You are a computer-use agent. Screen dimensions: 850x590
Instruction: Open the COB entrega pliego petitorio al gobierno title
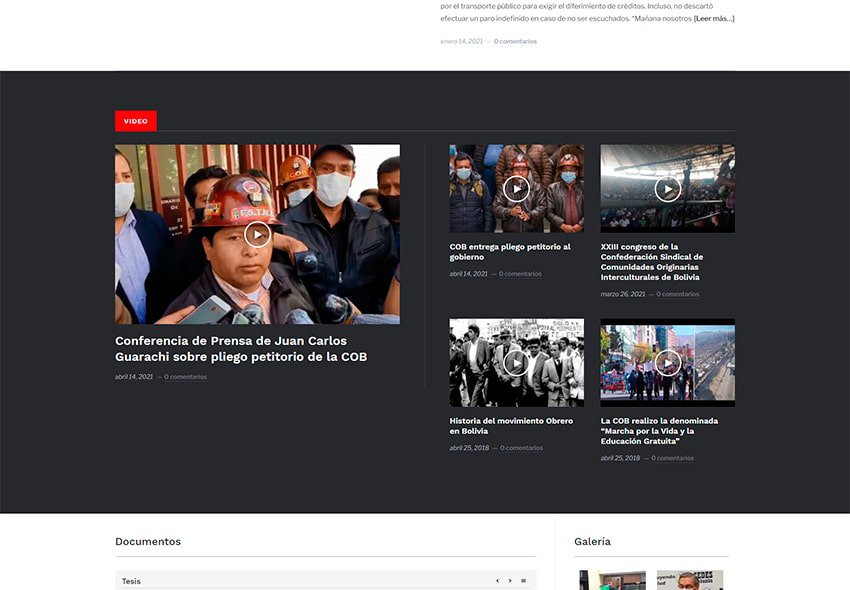[510, 252]
